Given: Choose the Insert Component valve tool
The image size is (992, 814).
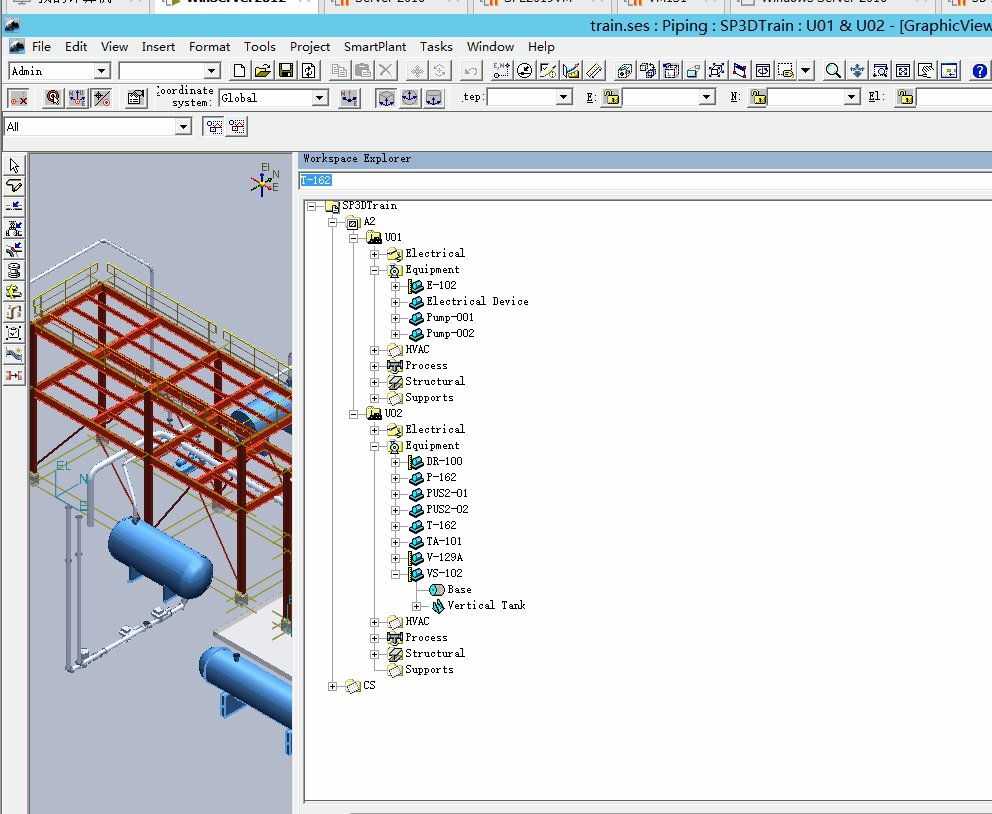Looking at the screenshot, I should point(14,228).
